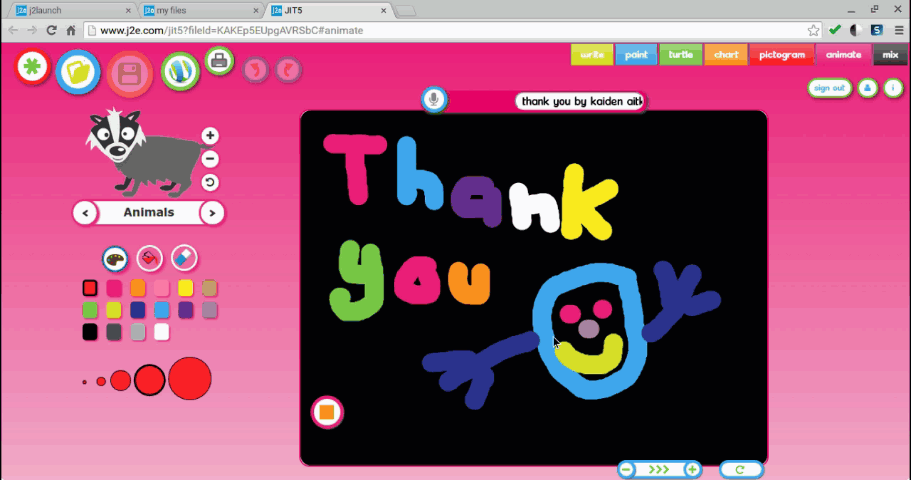The image size is (911, 480).
Task: Open the yellow folder files icon
Action: [77, 72]
